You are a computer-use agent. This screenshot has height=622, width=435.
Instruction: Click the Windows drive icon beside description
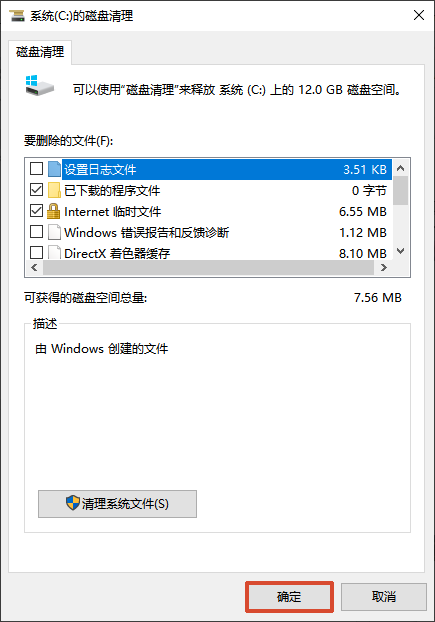(40, 85)
